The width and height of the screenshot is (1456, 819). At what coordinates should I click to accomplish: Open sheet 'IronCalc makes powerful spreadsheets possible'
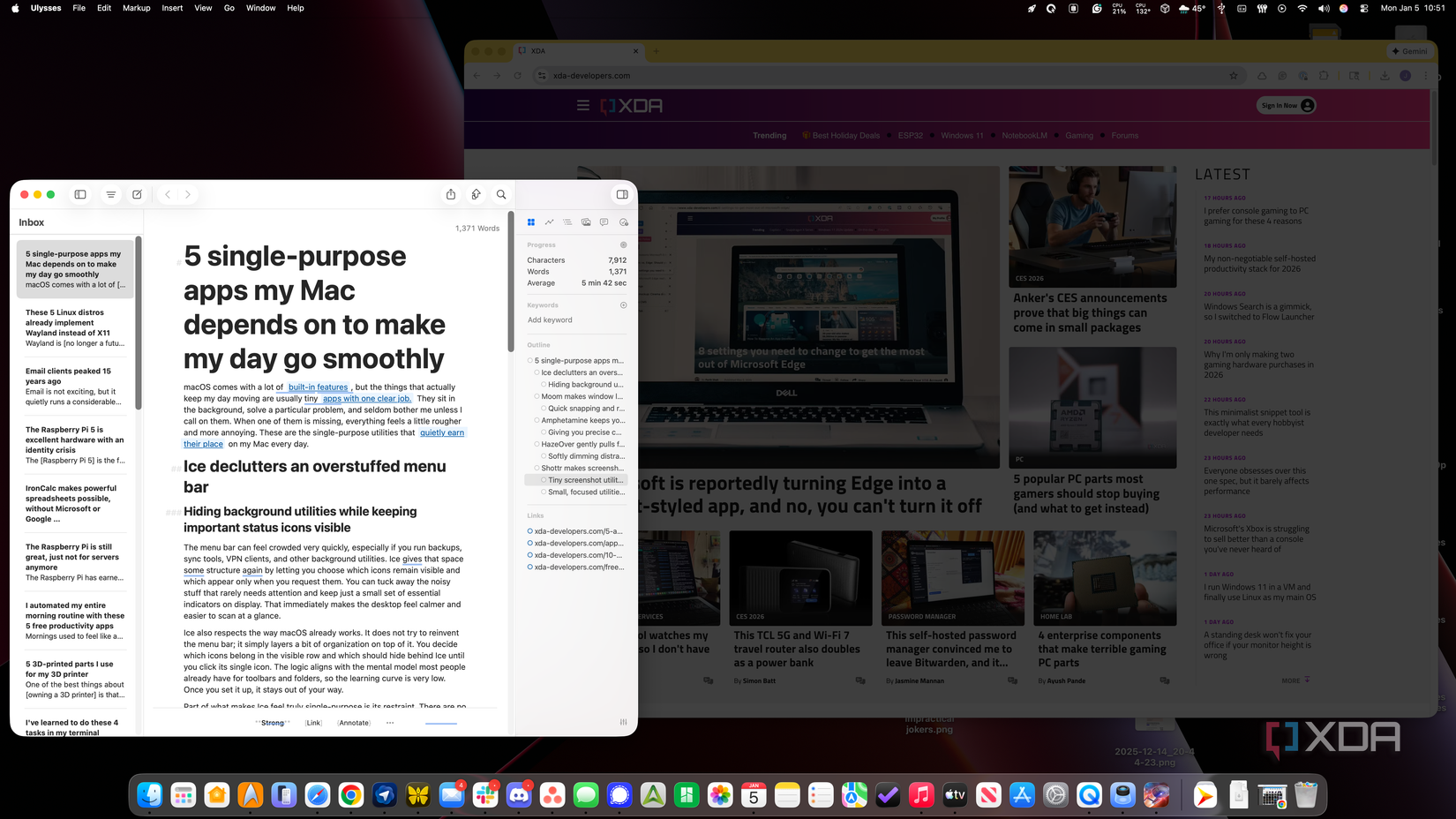[75, 503]
